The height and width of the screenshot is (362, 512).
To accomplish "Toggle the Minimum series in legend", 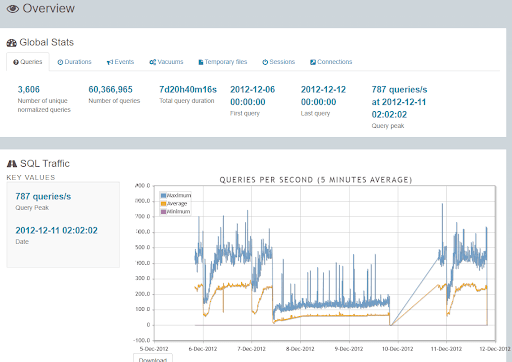I will 175,212.
